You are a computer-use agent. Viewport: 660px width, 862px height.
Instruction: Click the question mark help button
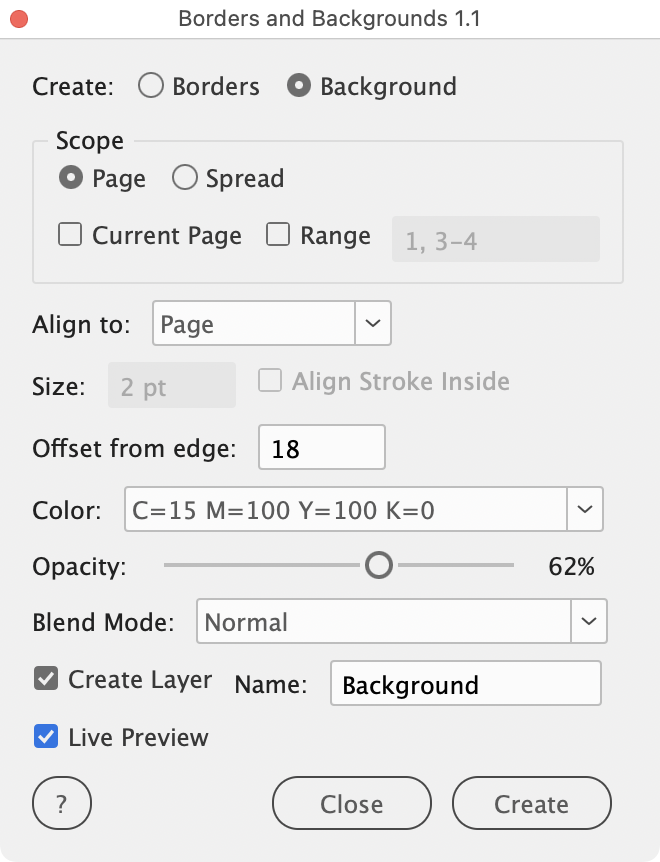62,803
